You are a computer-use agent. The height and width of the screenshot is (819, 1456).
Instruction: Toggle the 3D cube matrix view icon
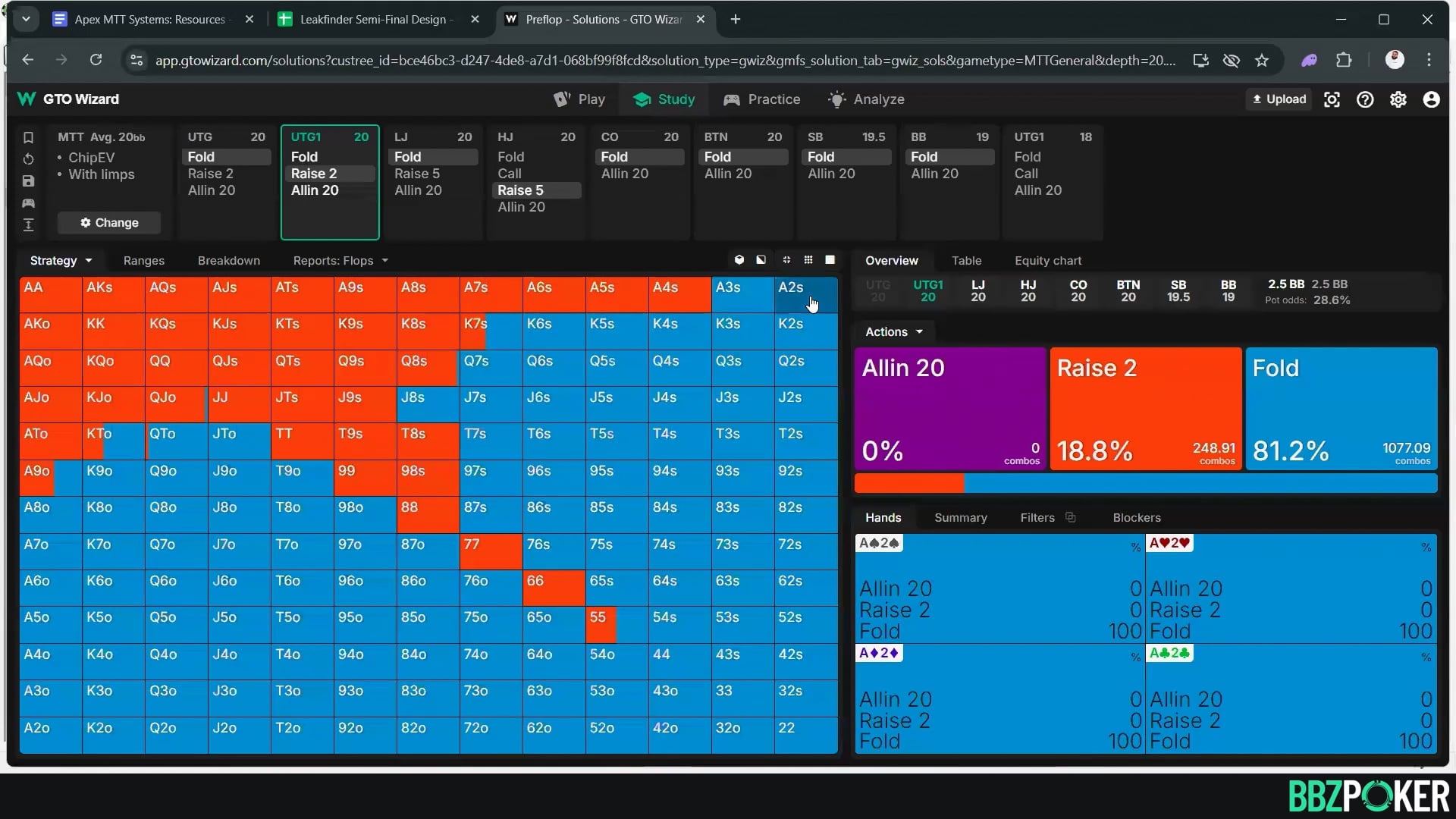739,260
